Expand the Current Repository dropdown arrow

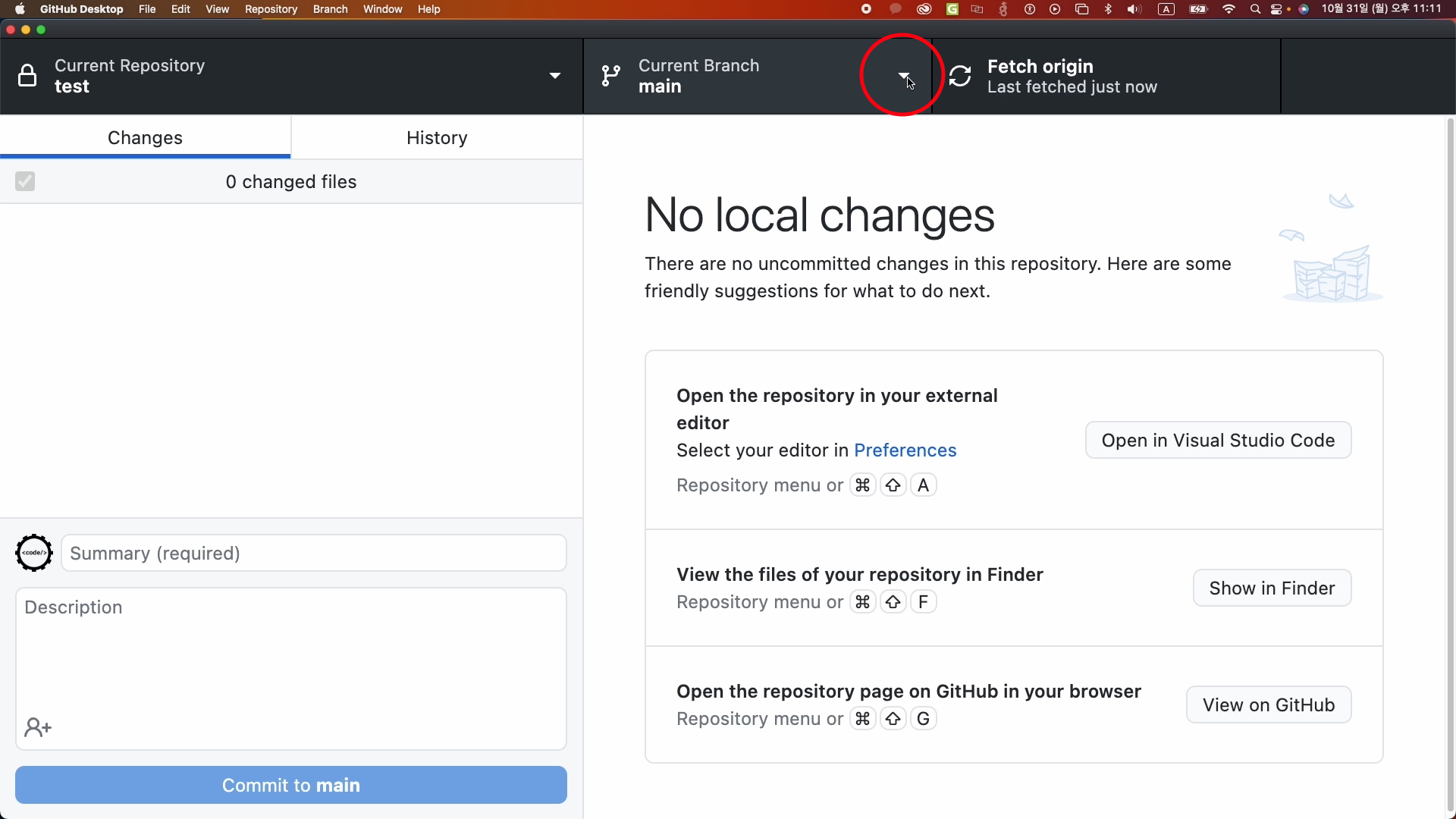click(555, 76)
